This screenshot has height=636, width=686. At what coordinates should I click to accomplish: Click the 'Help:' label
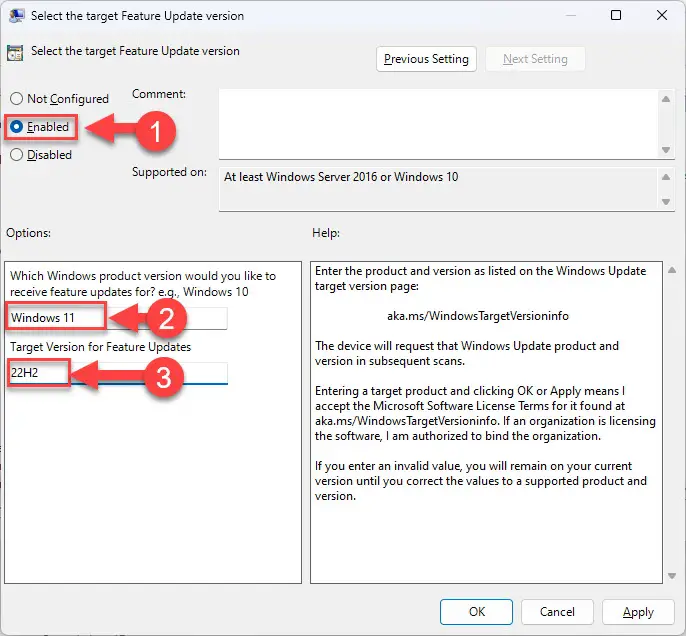(x=326, y=233)
